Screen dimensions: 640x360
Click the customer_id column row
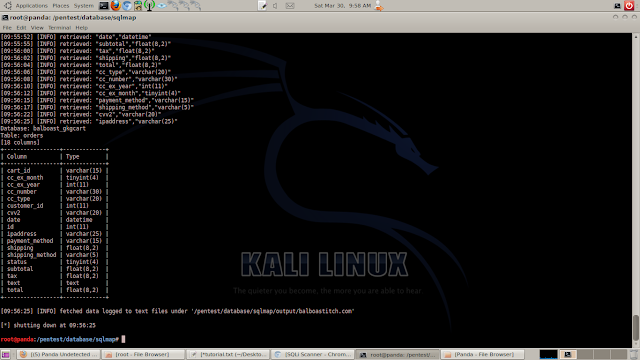(x=54, y=206)
